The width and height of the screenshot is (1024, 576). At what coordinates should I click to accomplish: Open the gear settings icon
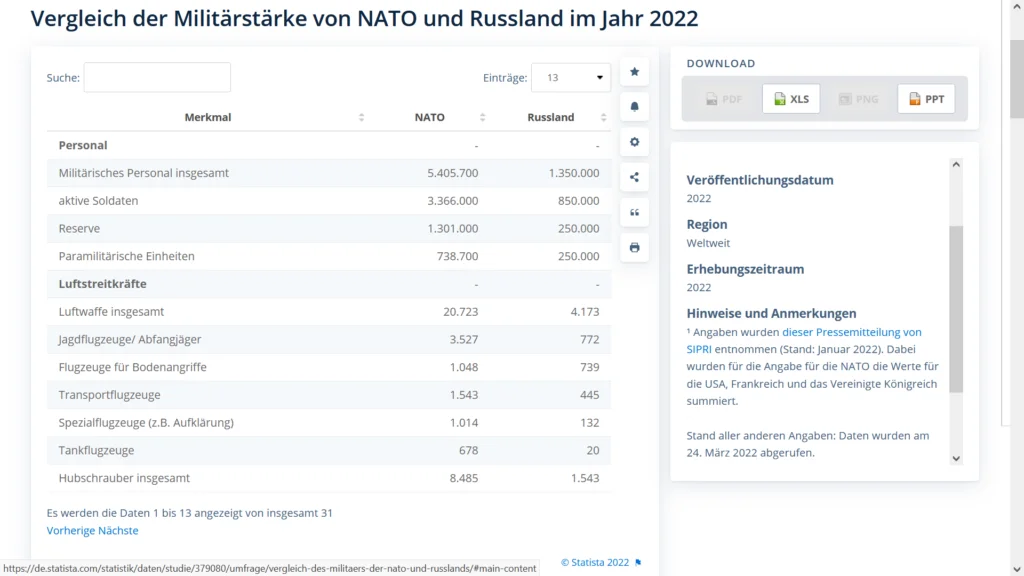(634, 142)
